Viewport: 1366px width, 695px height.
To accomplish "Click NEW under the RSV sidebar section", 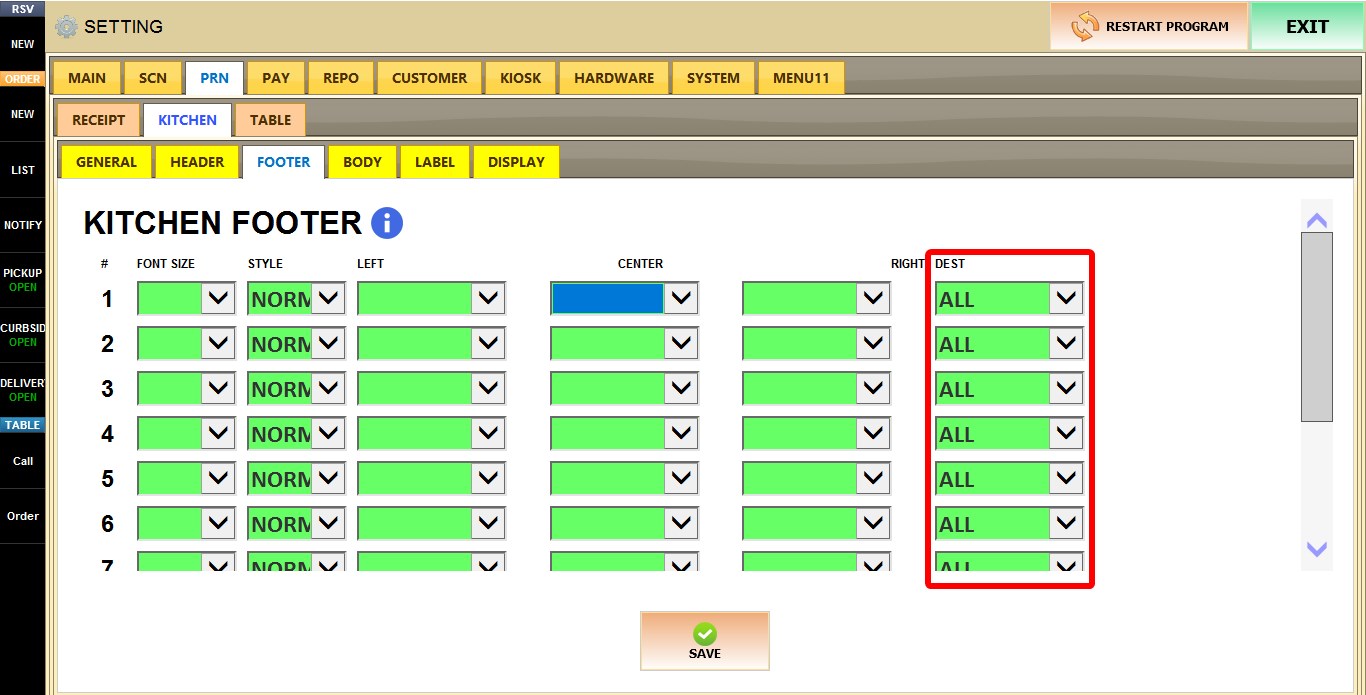I will tap(22, 44).
